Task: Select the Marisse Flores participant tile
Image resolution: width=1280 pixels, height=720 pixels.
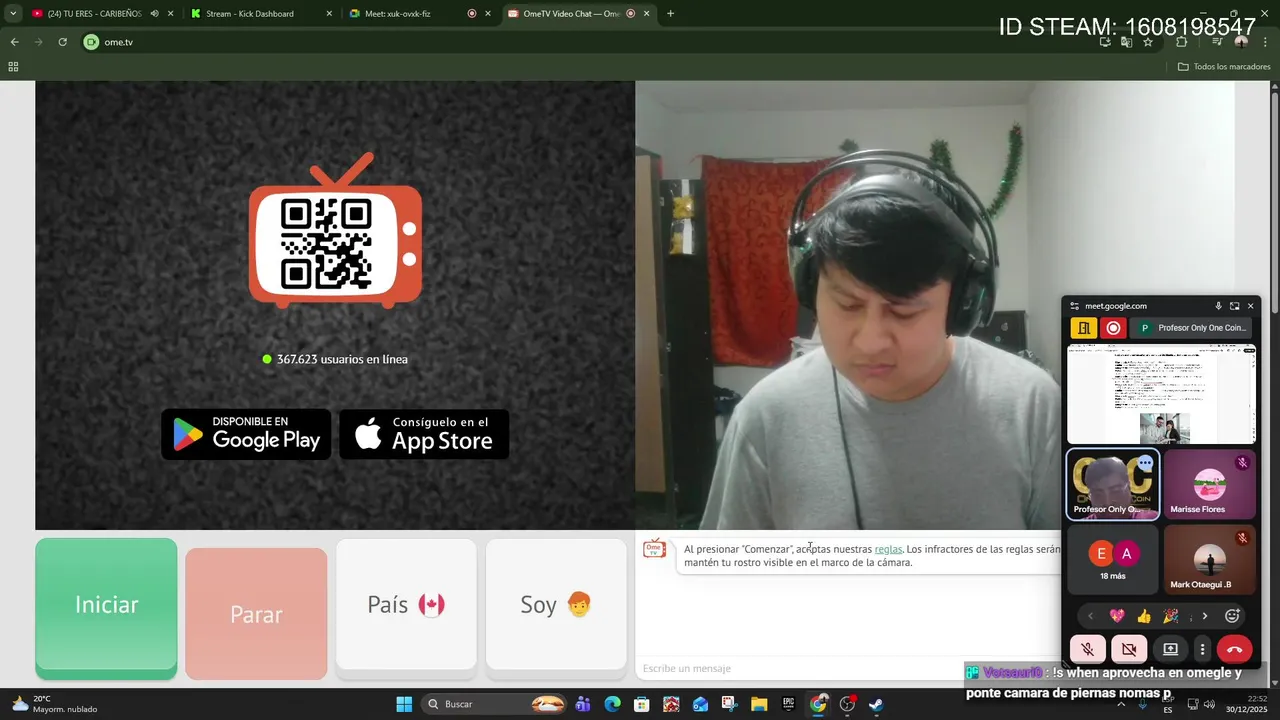Action: 1209,484
